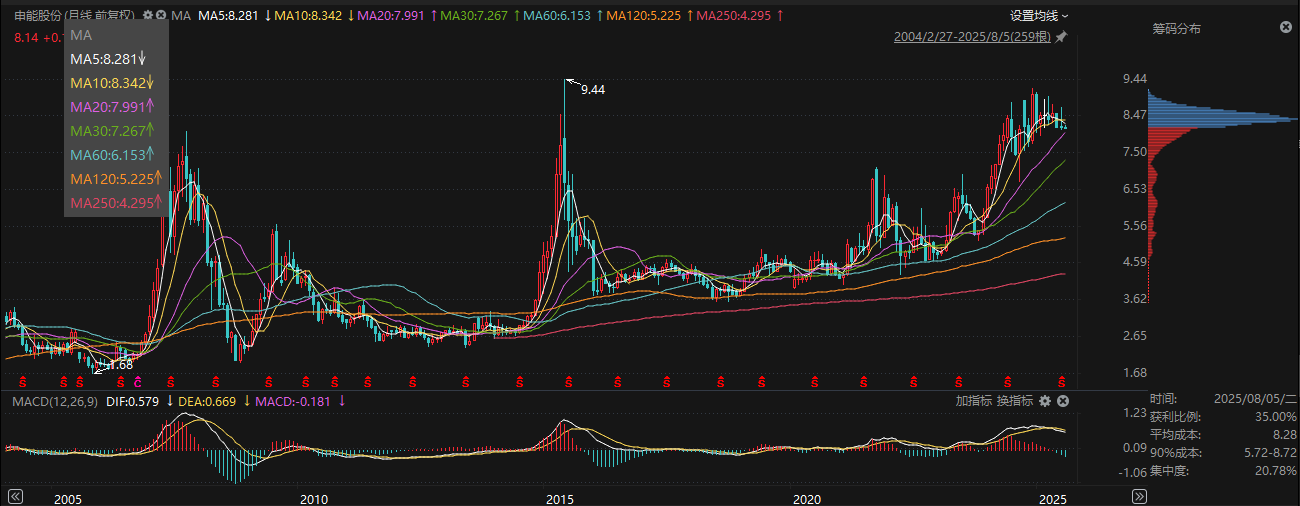Click MA10:8.342 in the MA tooltip panel

tap(112, 83)
